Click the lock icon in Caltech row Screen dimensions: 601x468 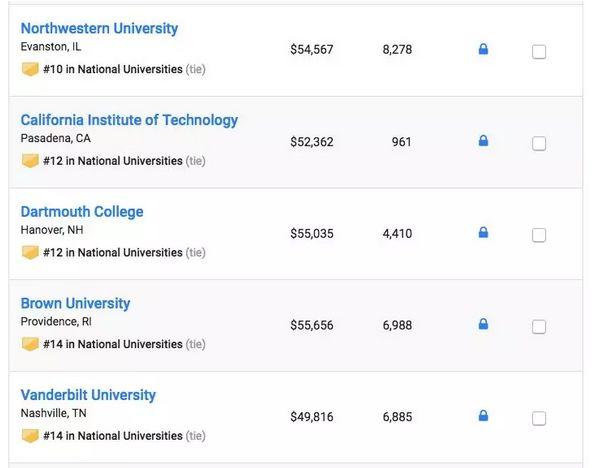pyautogui.click(x=483, y=141)
